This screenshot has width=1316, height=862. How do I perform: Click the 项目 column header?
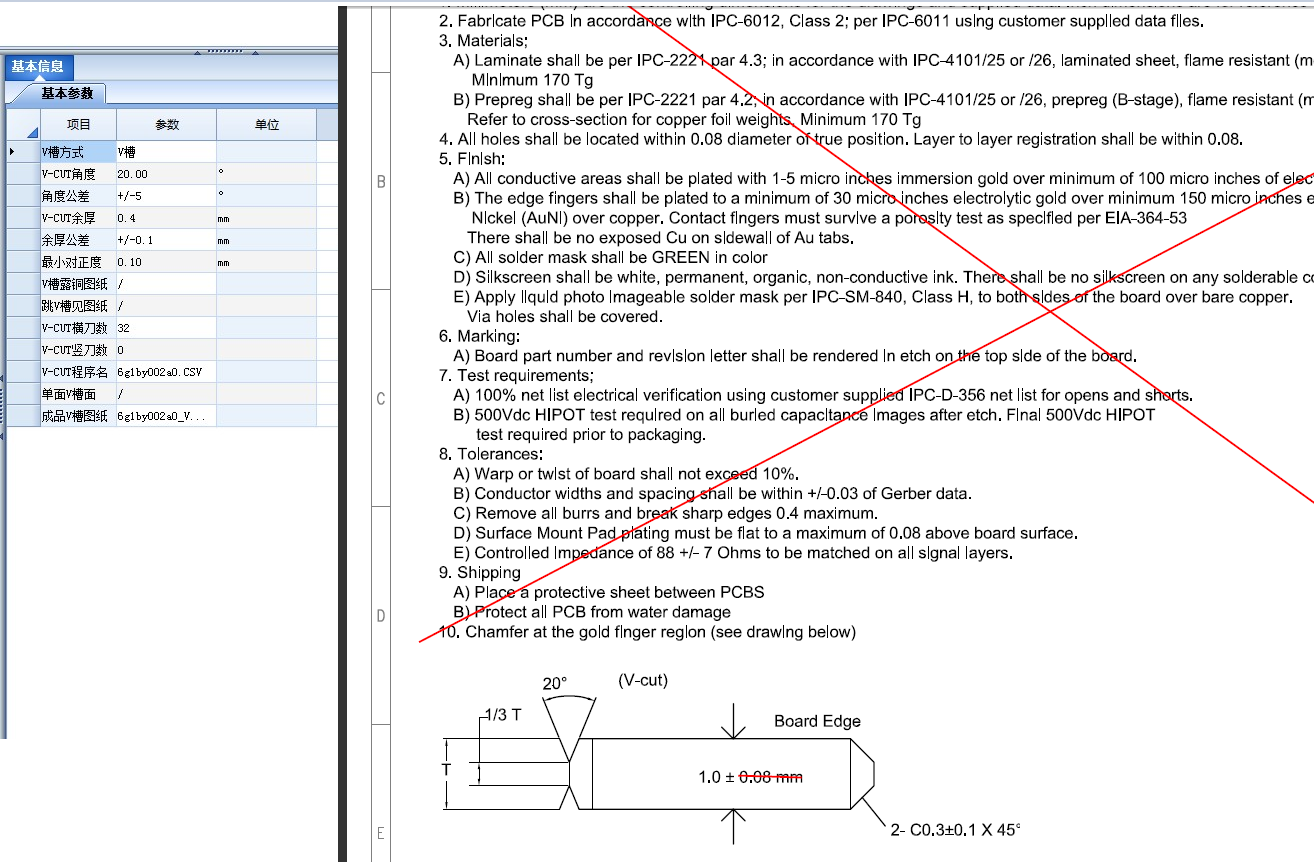coord(78,125)
